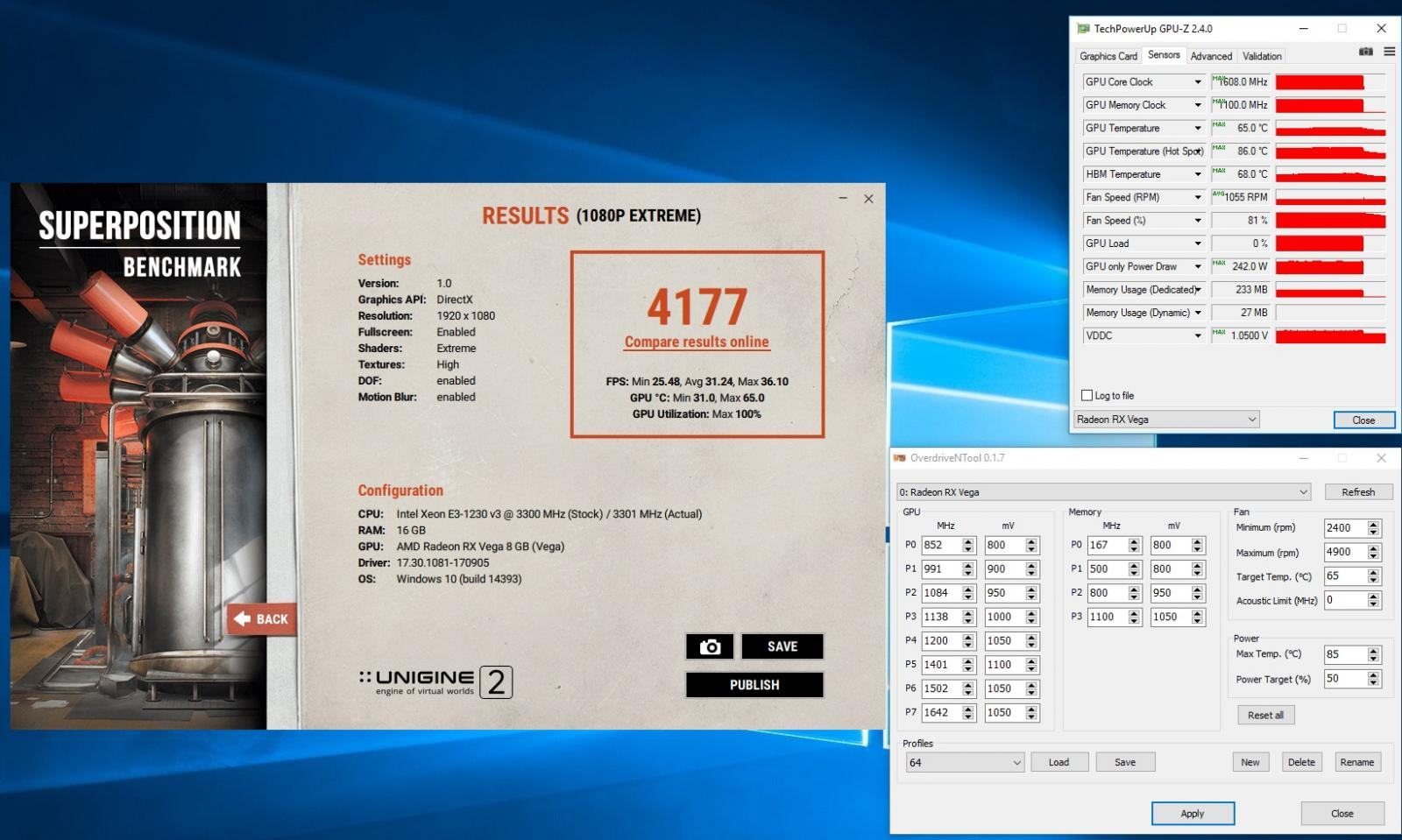Click the Refresh button in OverdriveNTool
Image resolution: width=1402 pixels, height=840 pixels.
pos(1358,491)
